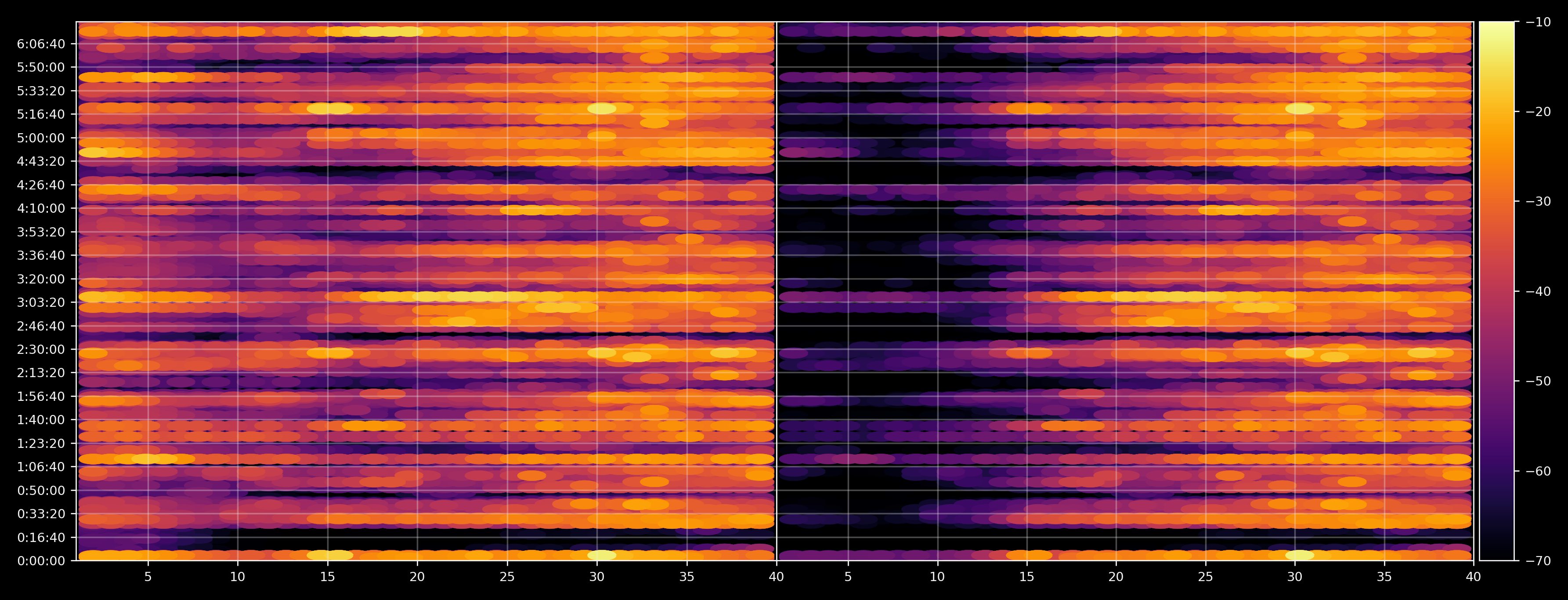Click the −10 colorbar scale label

[x=1538, y=22]
